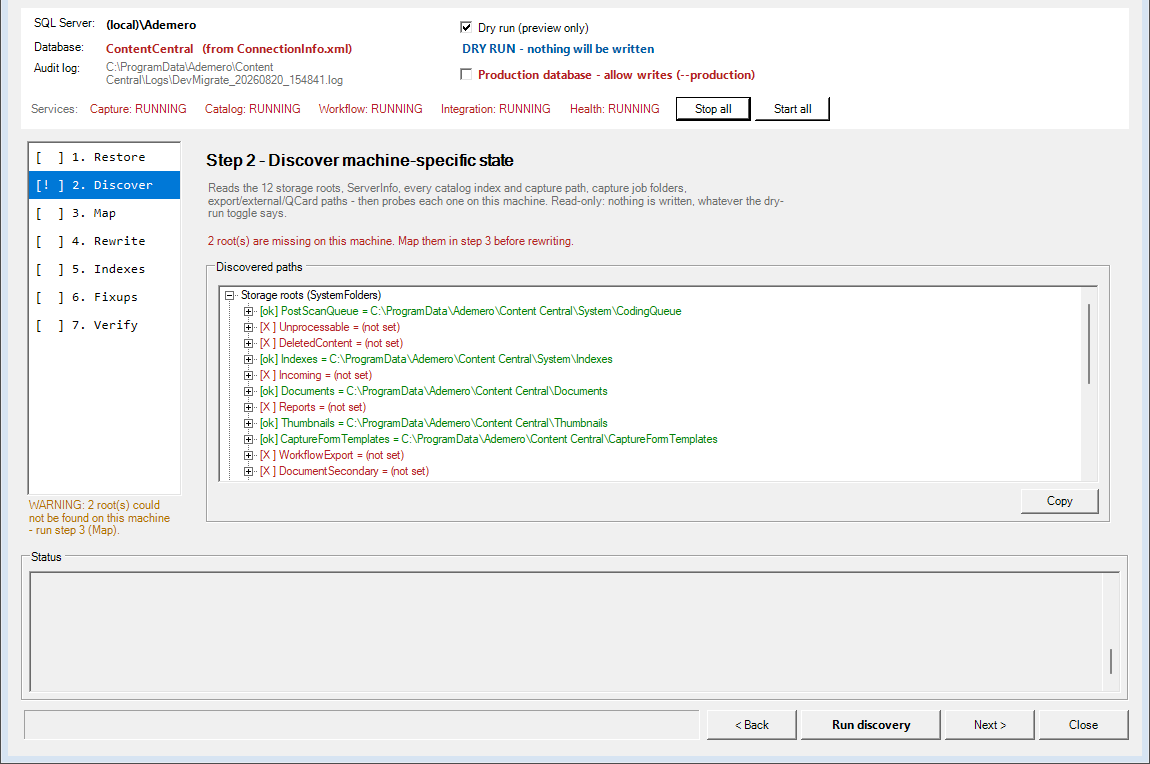Click the (local)\Ademero server name
The image size is (1150, 764).
151,25
